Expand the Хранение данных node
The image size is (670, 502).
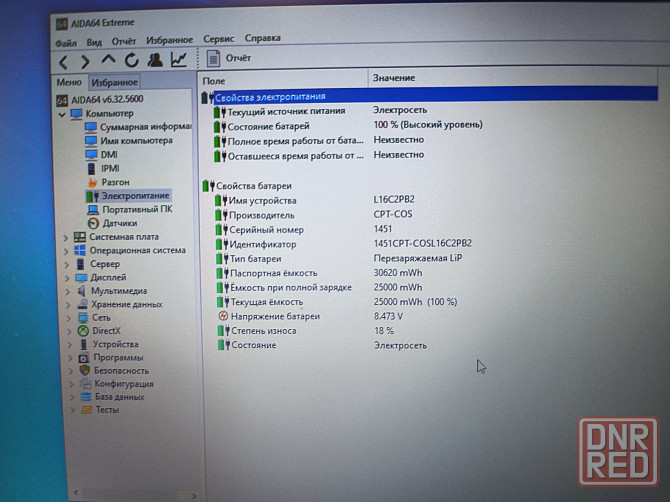click(x=68, y=305)
